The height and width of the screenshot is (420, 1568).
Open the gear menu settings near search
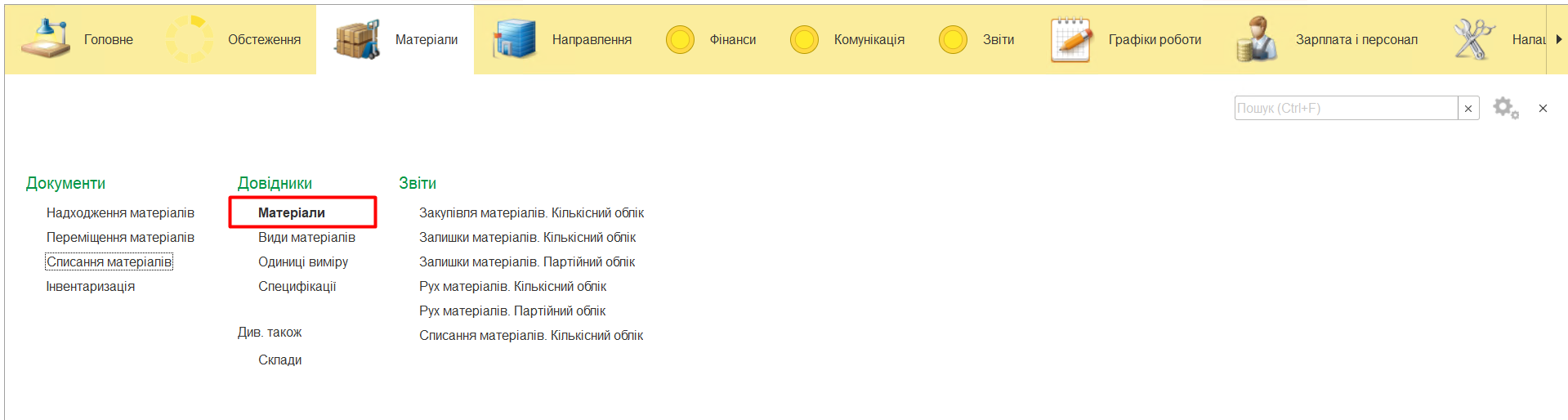pos(1505,108)
